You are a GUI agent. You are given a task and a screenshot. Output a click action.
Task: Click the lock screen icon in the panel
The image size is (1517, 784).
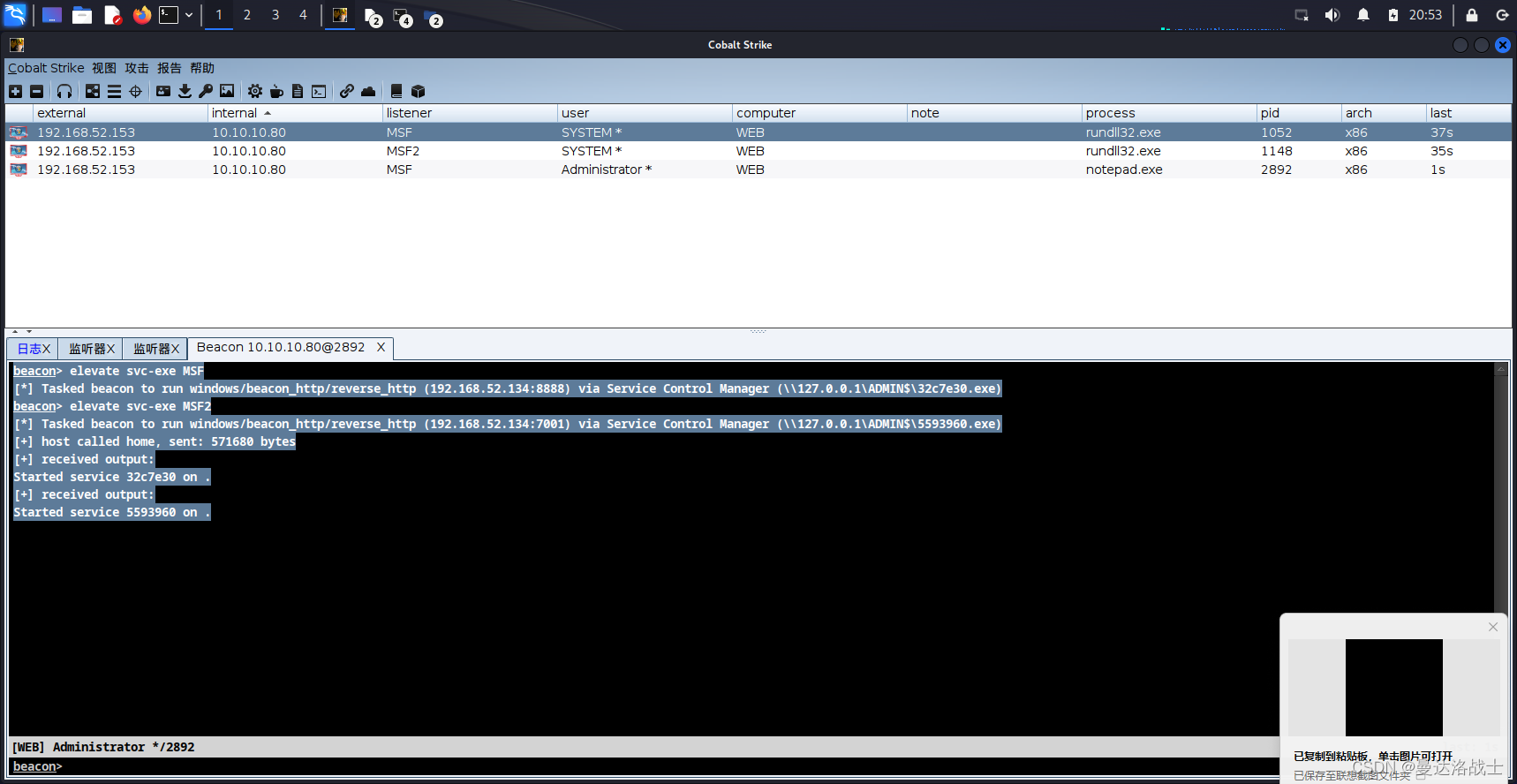point(1472,15)
